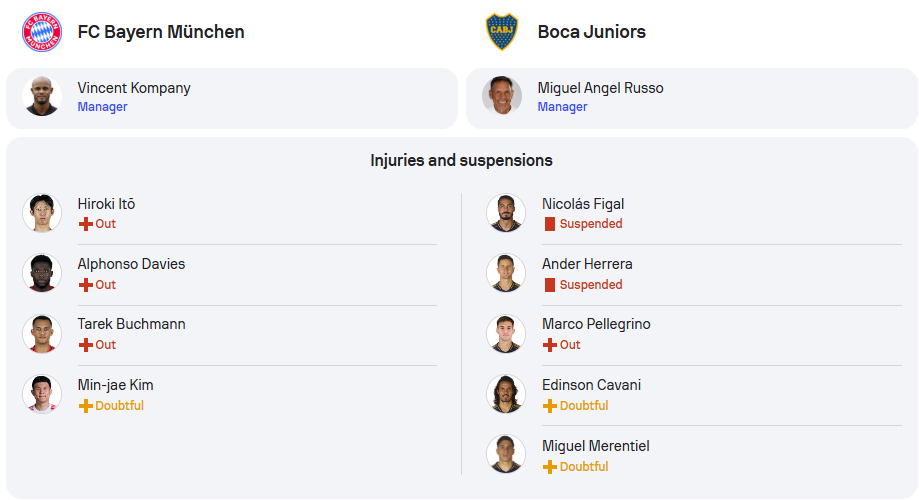Viewport: 919px width, 500px height.
Task: Click the red suspension card beside Nicolás Figal
Action: tap(550, 224)
